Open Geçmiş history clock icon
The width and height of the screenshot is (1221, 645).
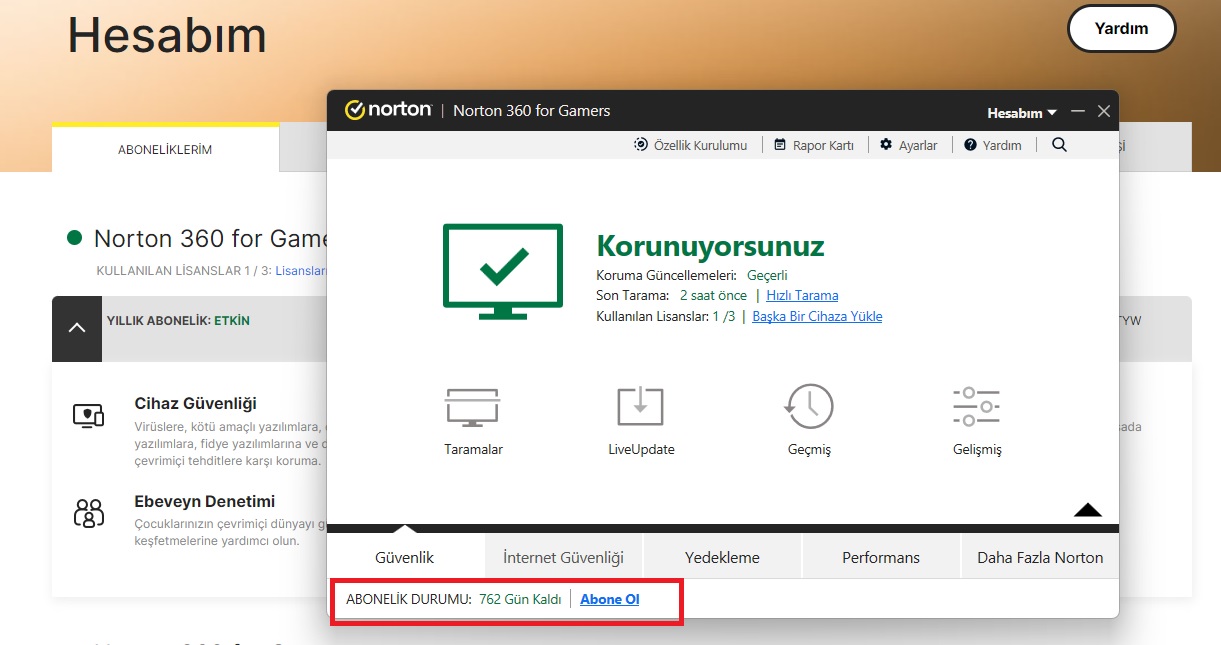pos(809,406)
